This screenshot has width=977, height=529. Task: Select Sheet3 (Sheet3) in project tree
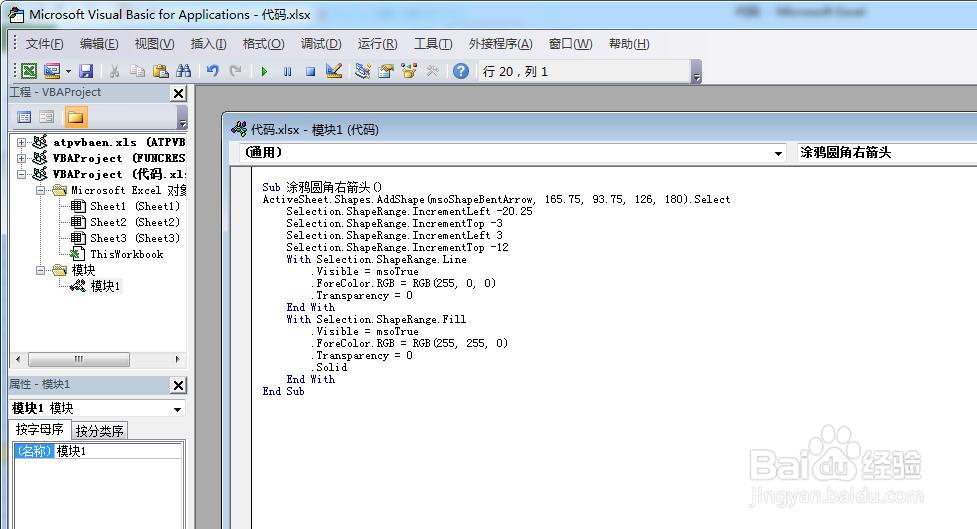click(135, 239)
